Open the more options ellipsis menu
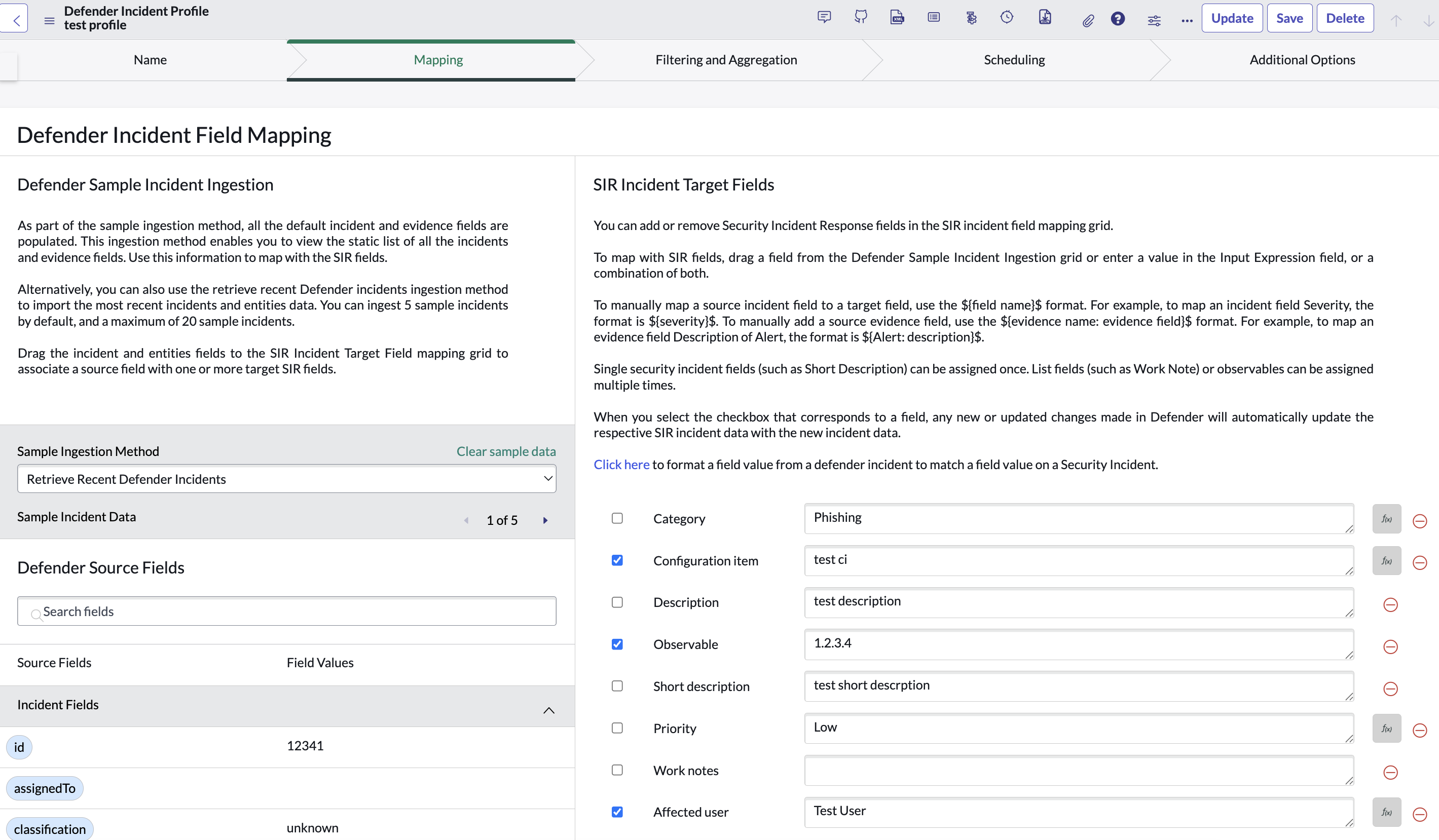 [x=1187, y=21]
